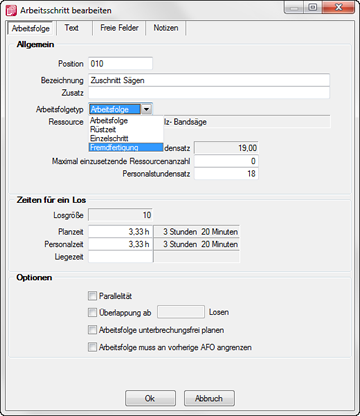The width and height of the screenshot is (360, 416).
Task: Click the Ressource field showing Bandsäge
Action: (x=247, y=122)
